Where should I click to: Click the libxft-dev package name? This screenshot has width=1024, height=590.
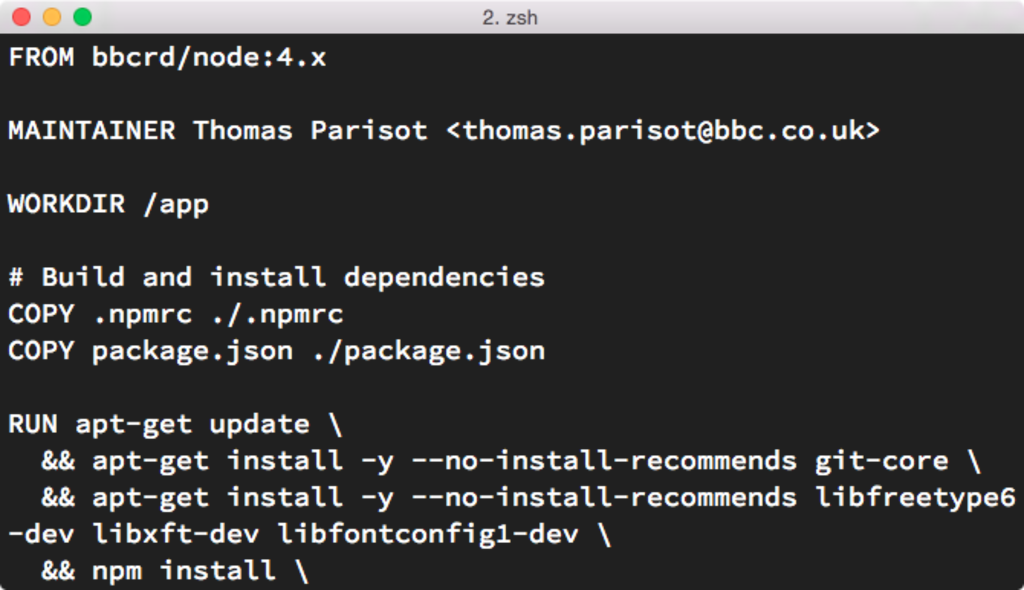(176, 534)
